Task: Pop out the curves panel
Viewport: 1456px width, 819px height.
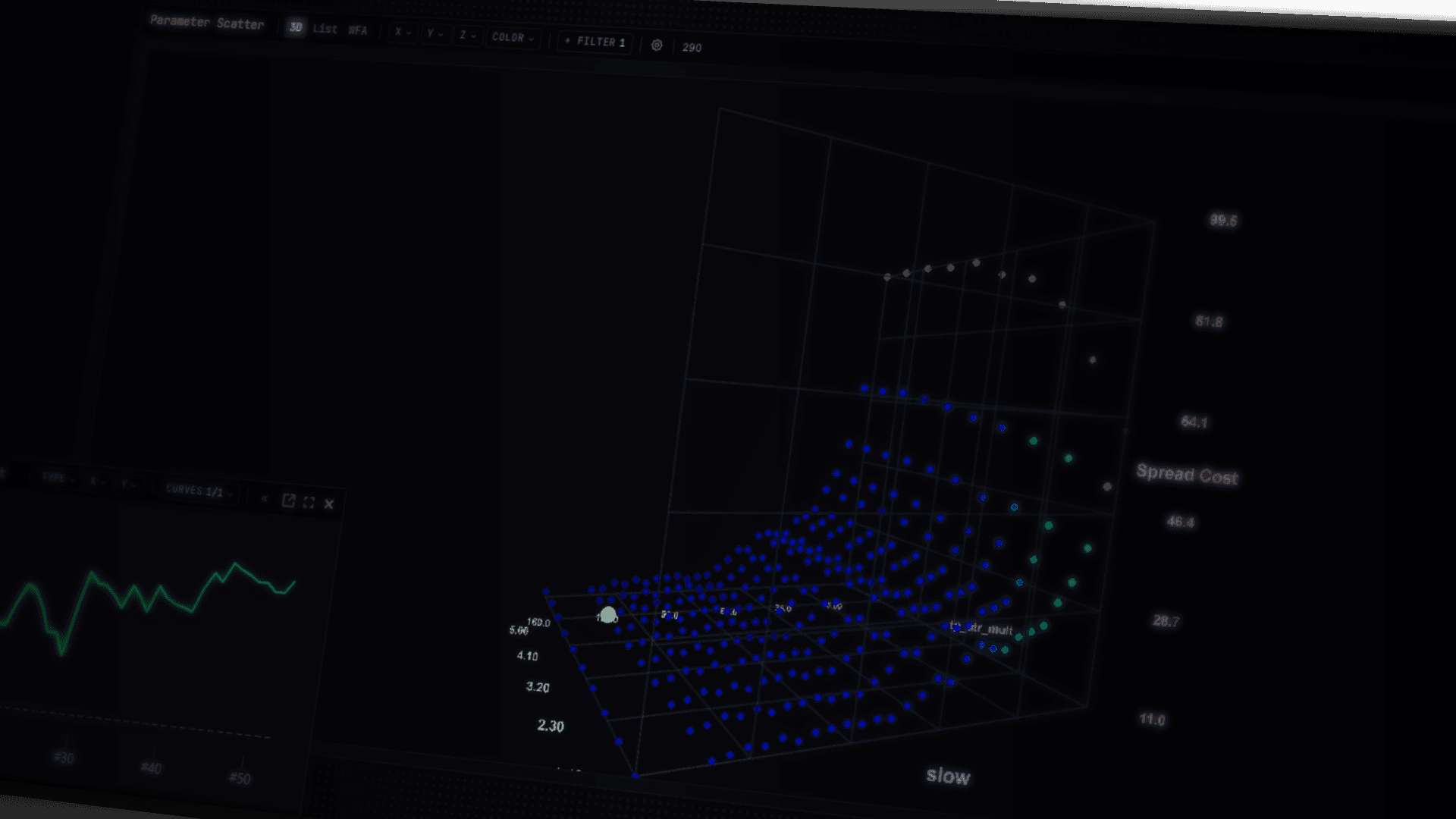Action: coord(288,500)
